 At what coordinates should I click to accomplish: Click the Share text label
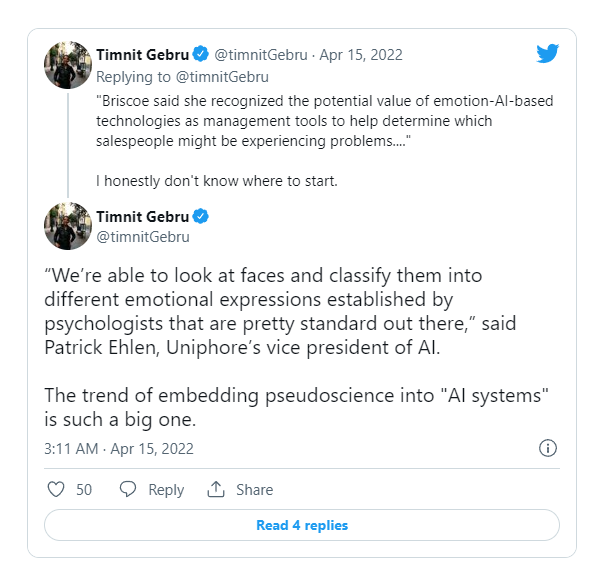[x=254, y=489]
